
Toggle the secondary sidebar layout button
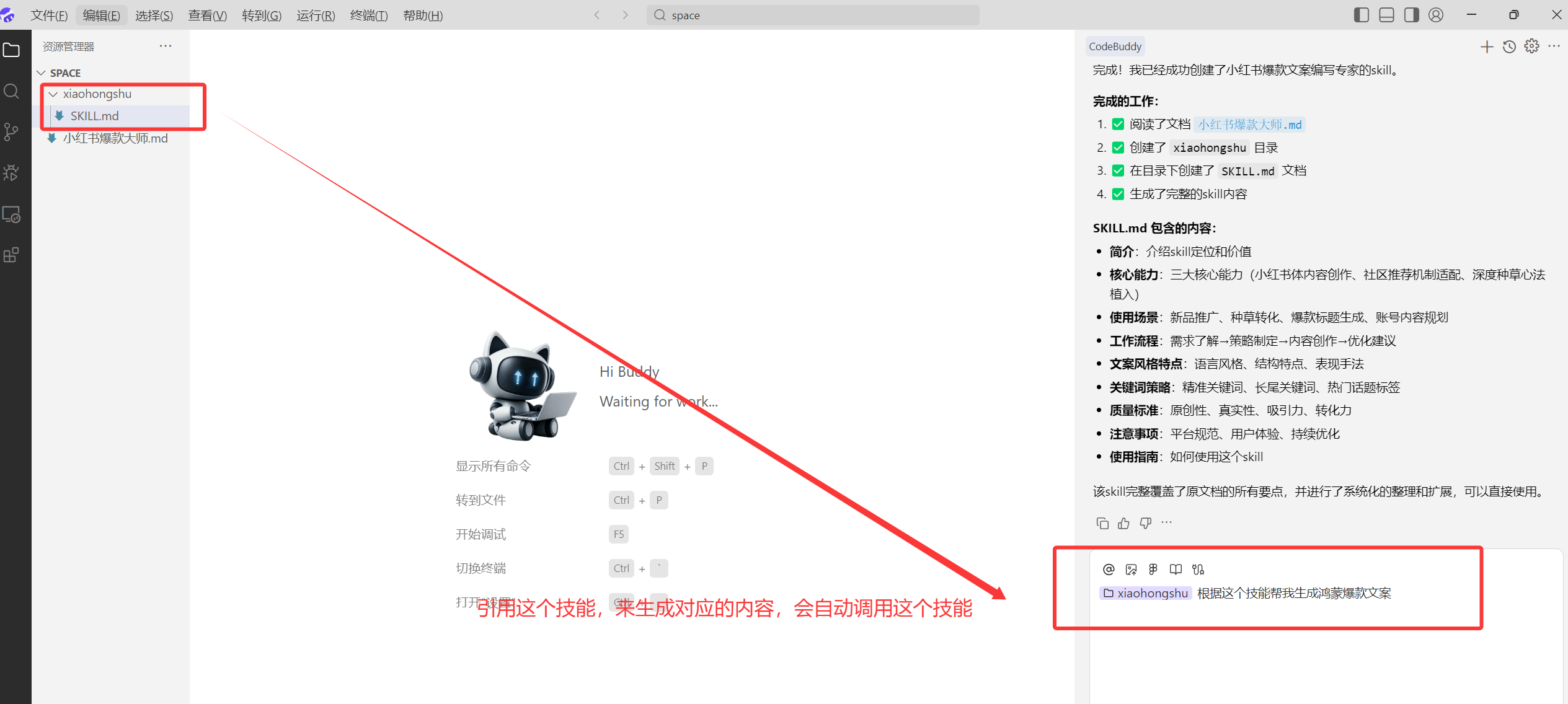click(x=1411, y=15)
